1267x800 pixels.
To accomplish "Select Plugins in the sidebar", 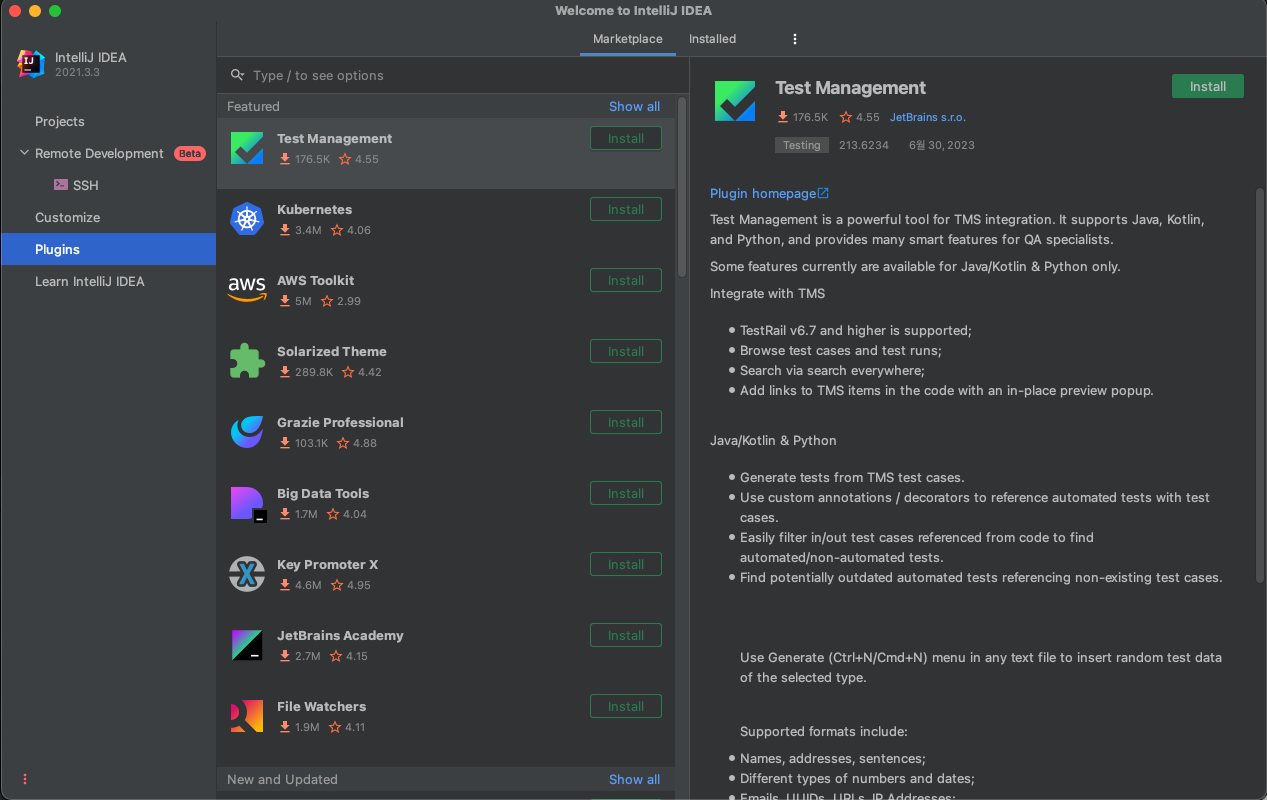I will pyautogui.click(x=108, y=249).
